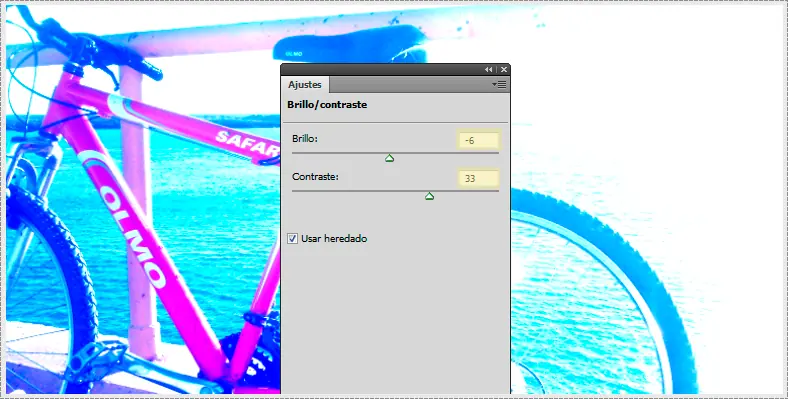Click the Brillo/contraste heading text

pos(327,105)
